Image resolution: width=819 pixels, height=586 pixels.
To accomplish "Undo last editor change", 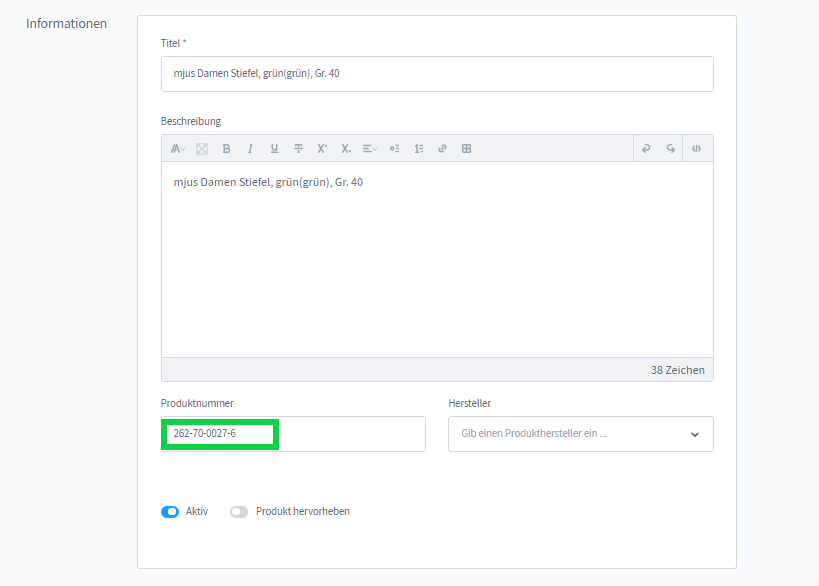I will click(x=646, y=149).
